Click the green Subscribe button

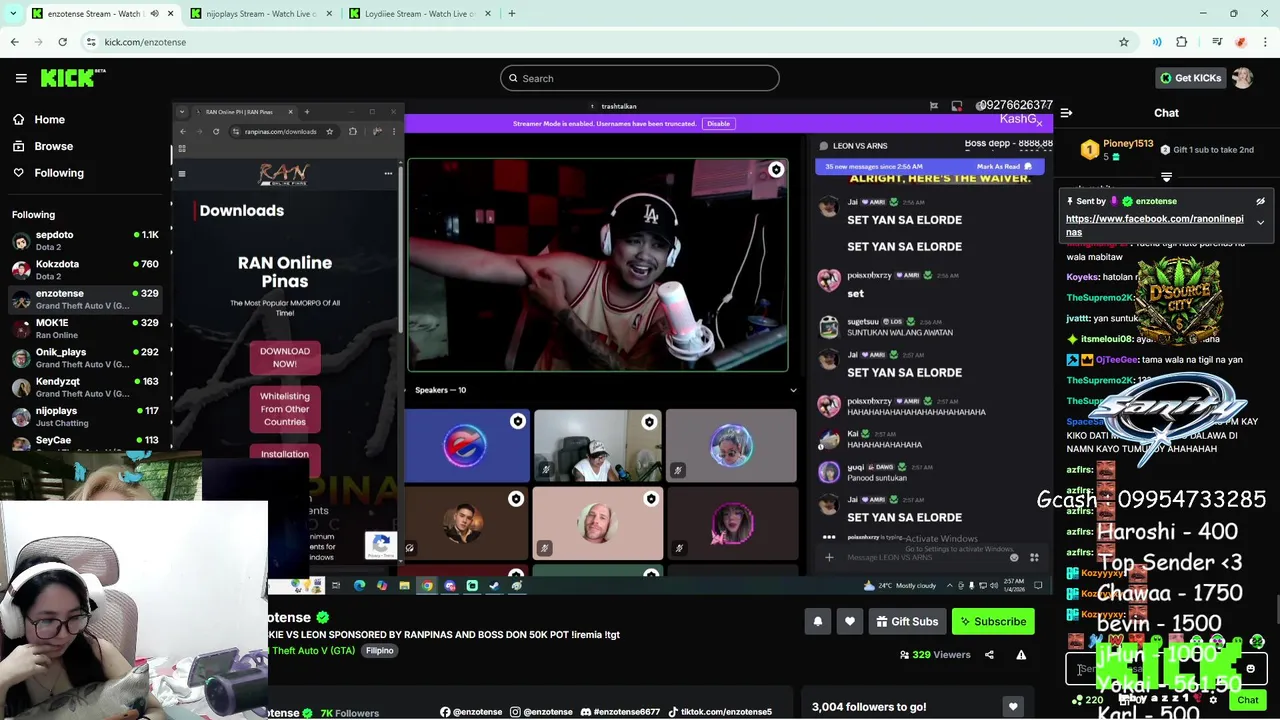[993, 621]
